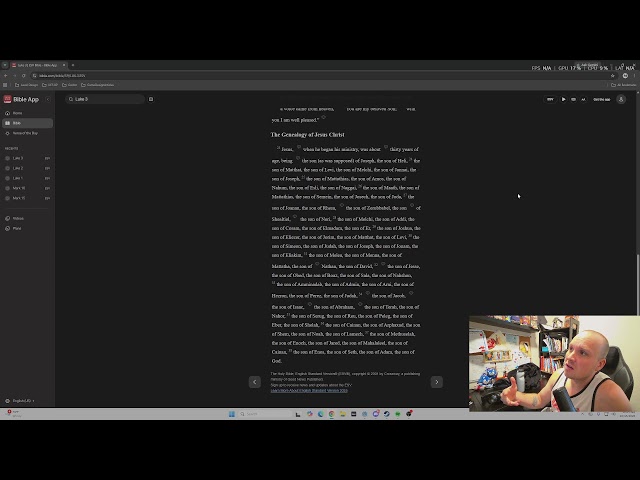The image size is (640, 480).
Task: Open Learn More About English Standard Version link
Action: [309, 391]
